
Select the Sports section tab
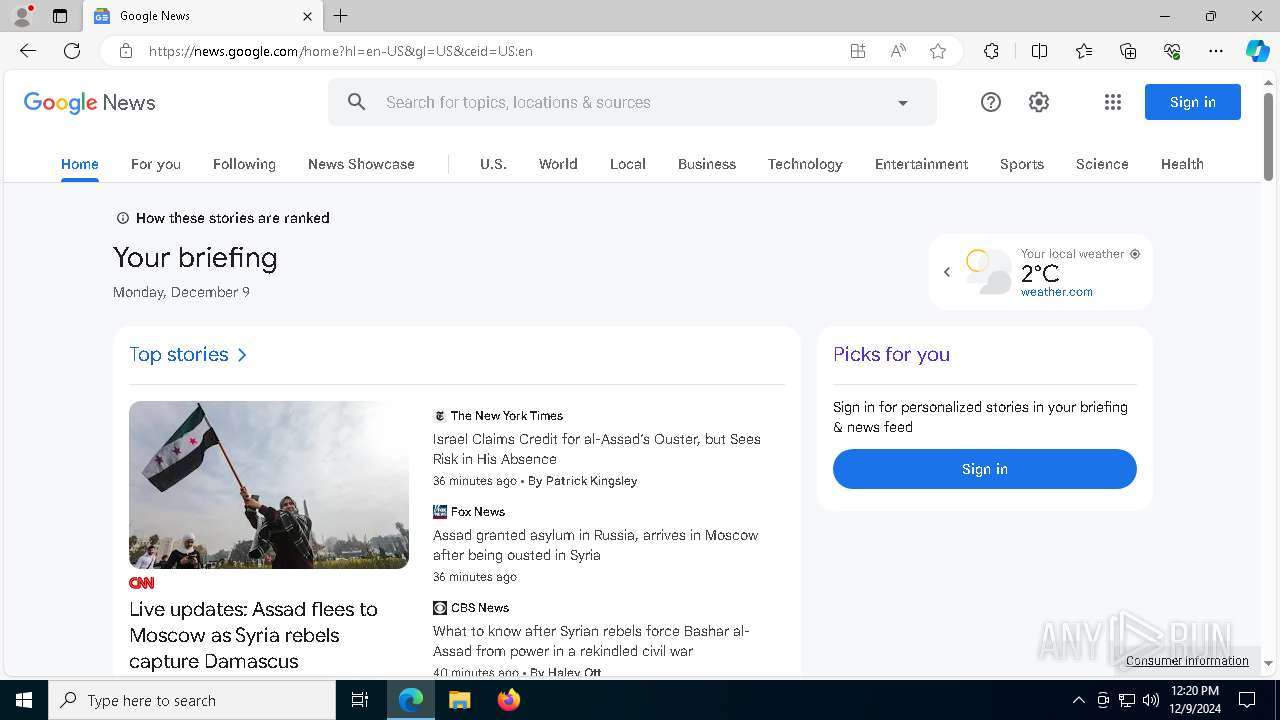1022,164
